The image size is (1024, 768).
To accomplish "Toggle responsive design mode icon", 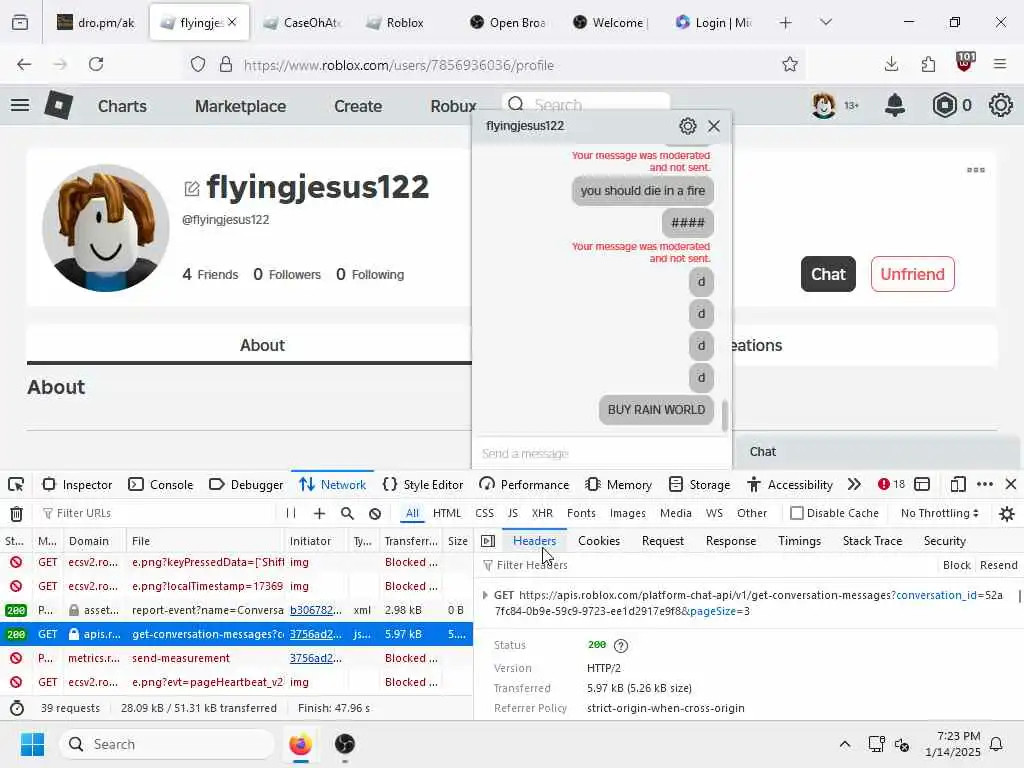I will [x=957, y=484].
